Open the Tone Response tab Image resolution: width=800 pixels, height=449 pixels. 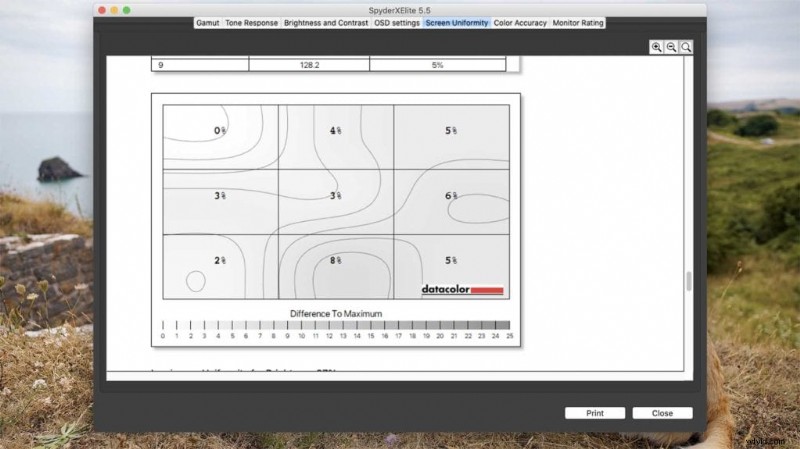click(252, 23)
